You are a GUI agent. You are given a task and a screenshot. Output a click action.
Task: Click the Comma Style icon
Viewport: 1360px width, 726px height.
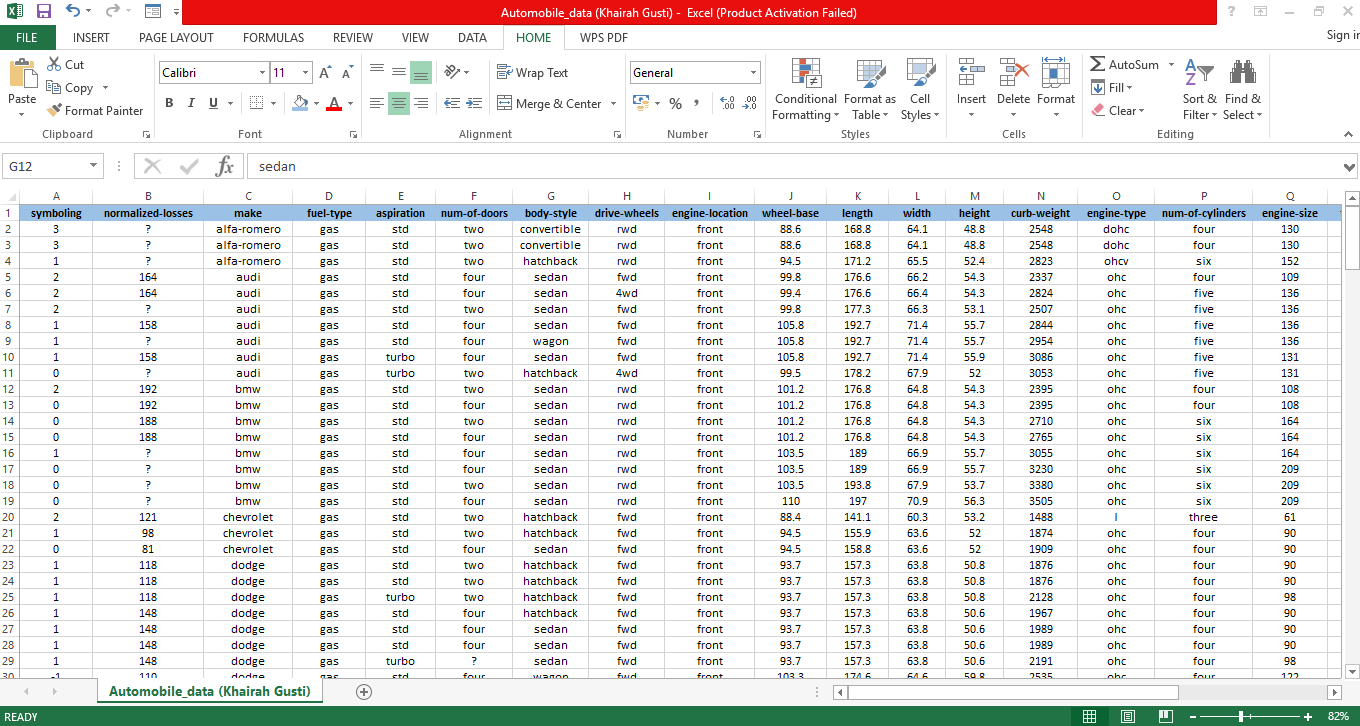[697, 103]
